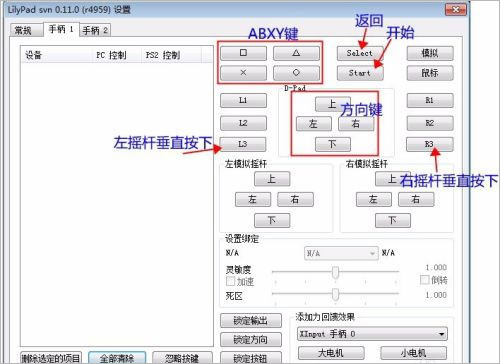
Task: Click the Triangle symbol button
Action: tap(296, 53)
